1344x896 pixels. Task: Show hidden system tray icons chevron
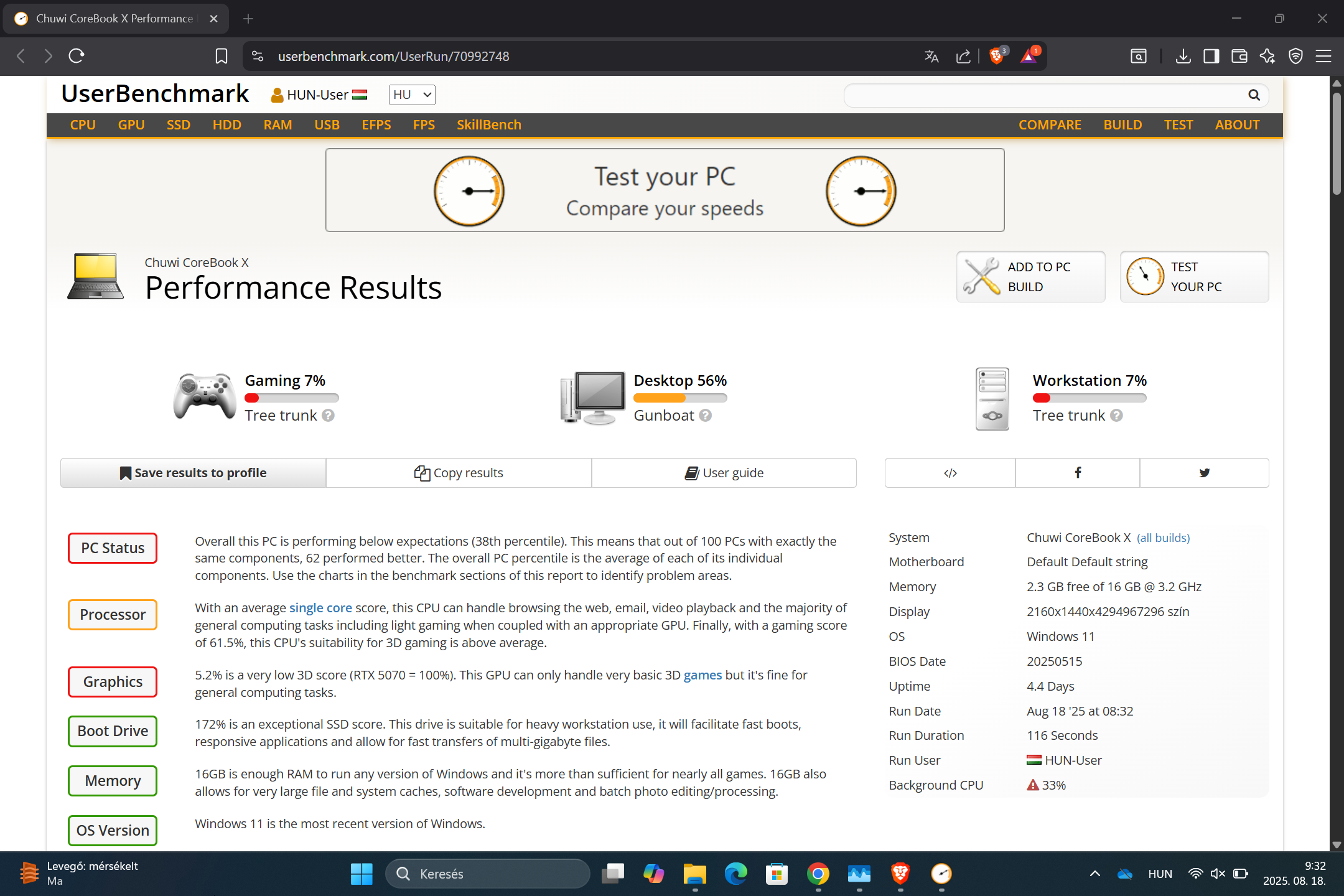1095,874
